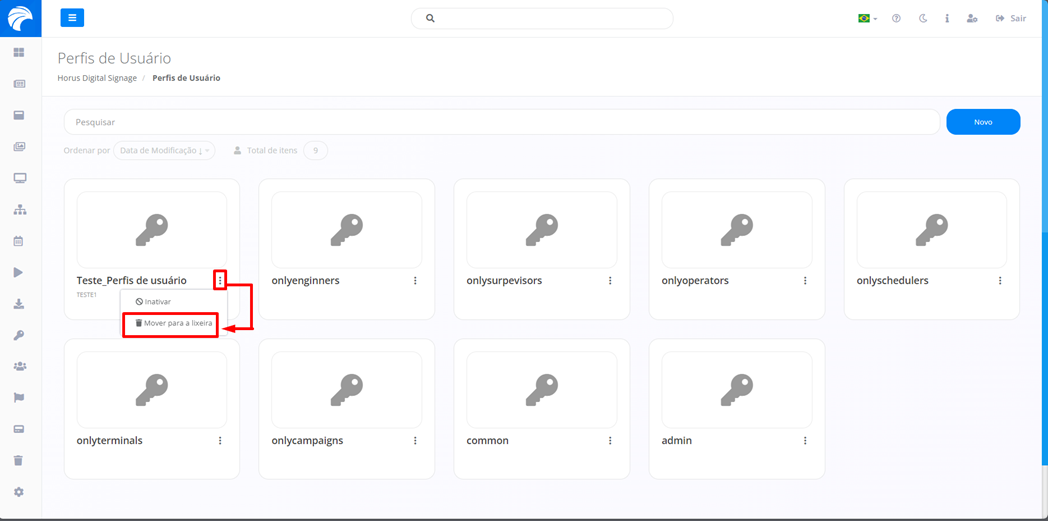Open options menu for onlyenginners
This screenshot has width=1048, height=521.
coord(415,281)
